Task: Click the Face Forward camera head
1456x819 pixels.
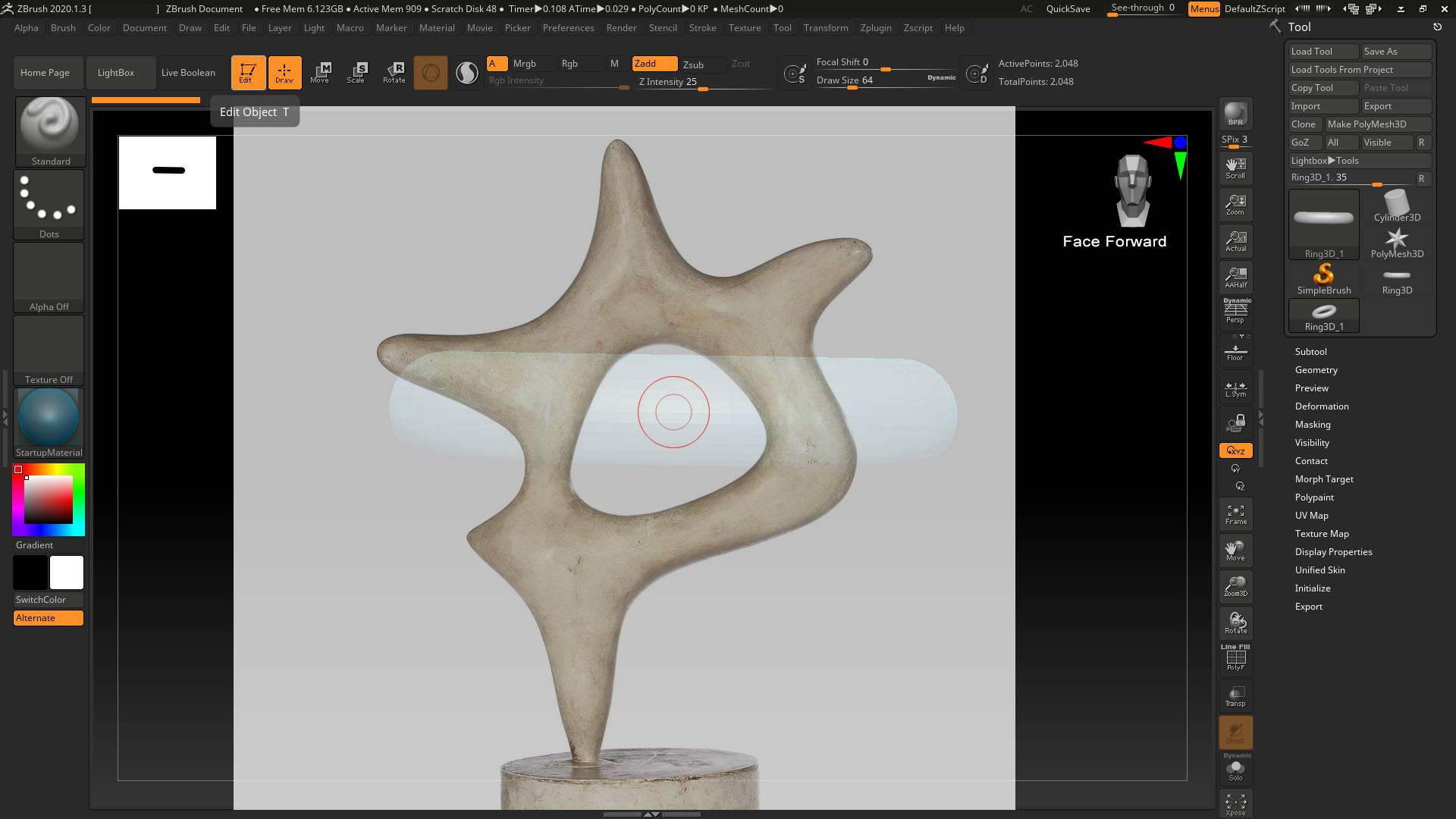Action: point(1132,191)
